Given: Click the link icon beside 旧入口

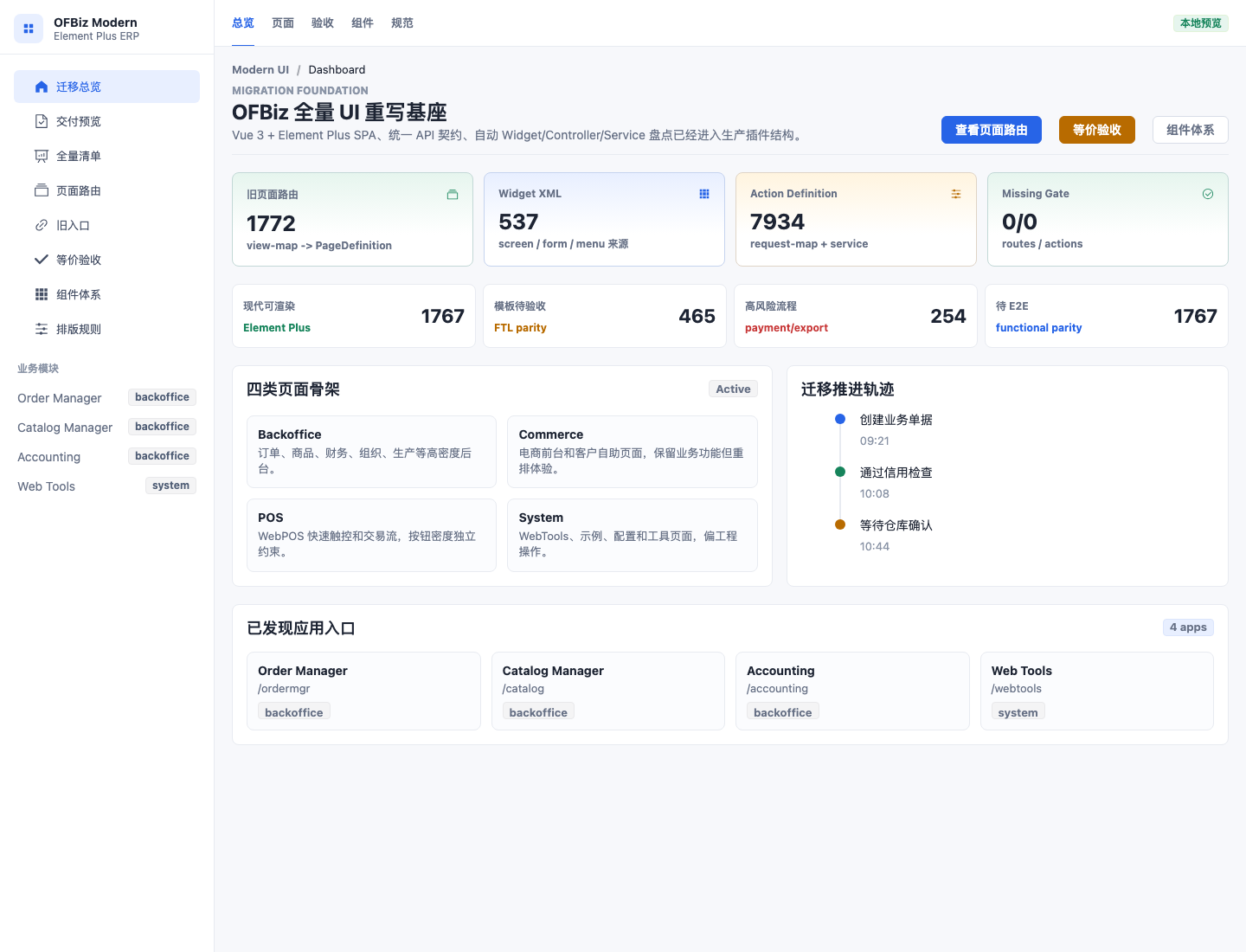Looking at the screenshot, I should tap(41, 225).
